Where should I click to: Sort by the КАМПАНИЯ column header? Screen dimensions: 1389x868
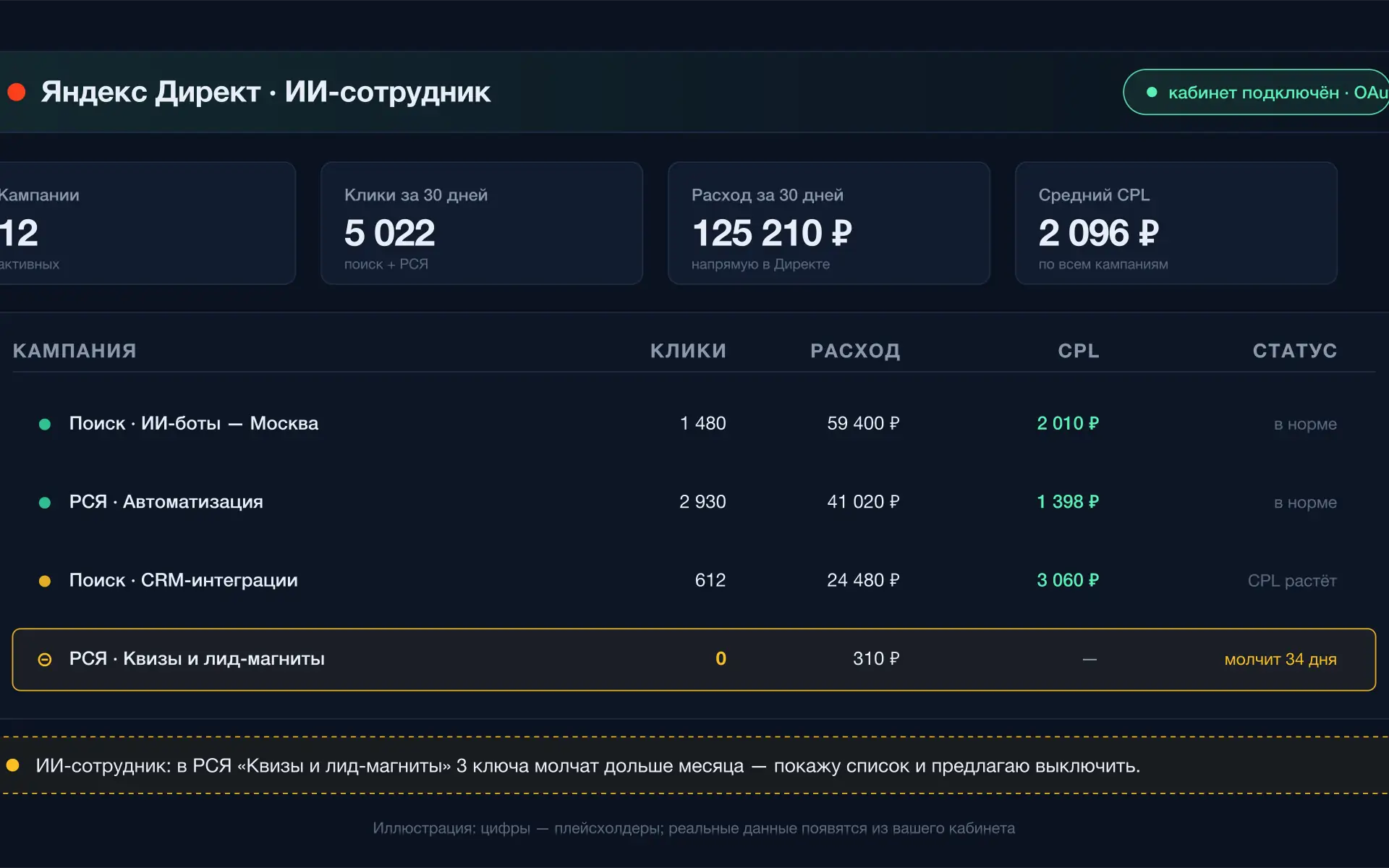click(75, 351)
